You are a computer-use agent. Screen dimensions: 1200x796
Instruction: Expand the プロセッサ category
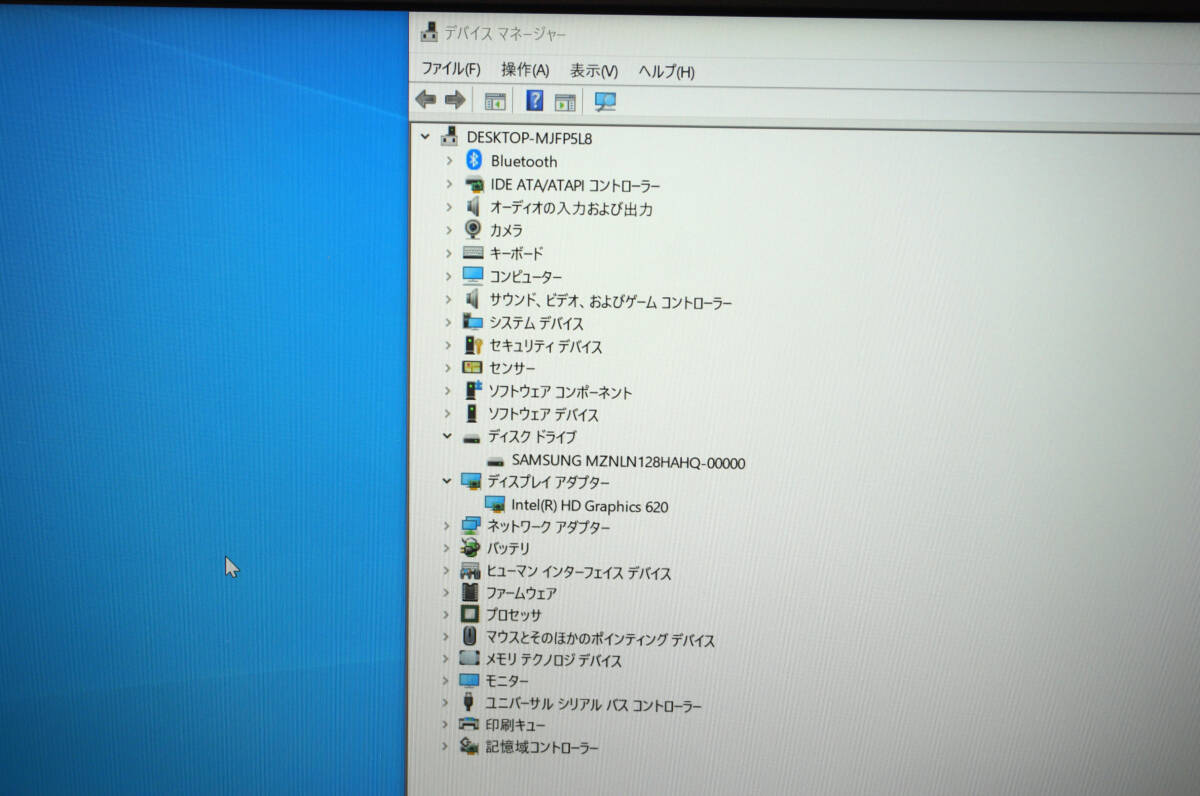coord(446,614)
